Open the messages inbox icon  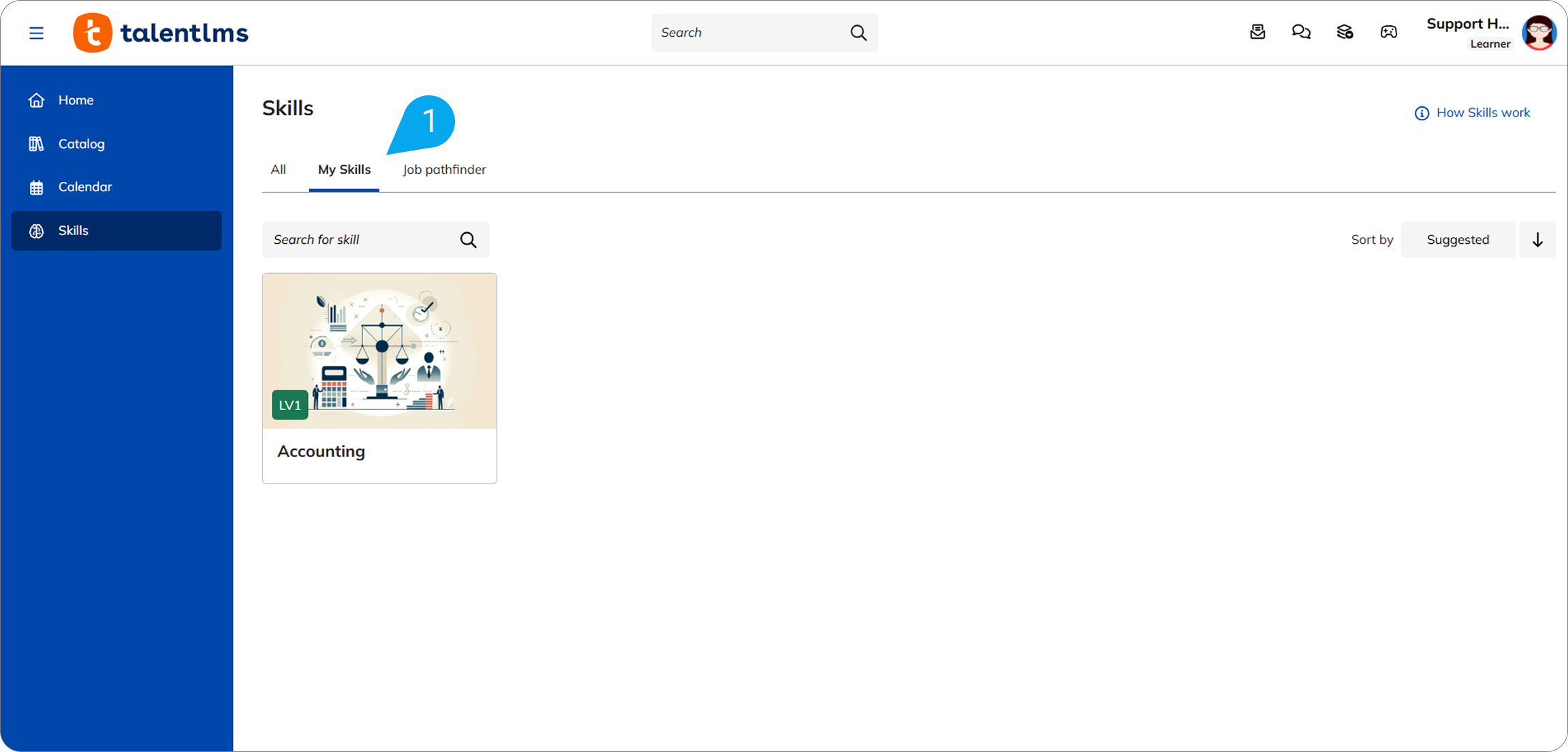[x=1257, y=32]
